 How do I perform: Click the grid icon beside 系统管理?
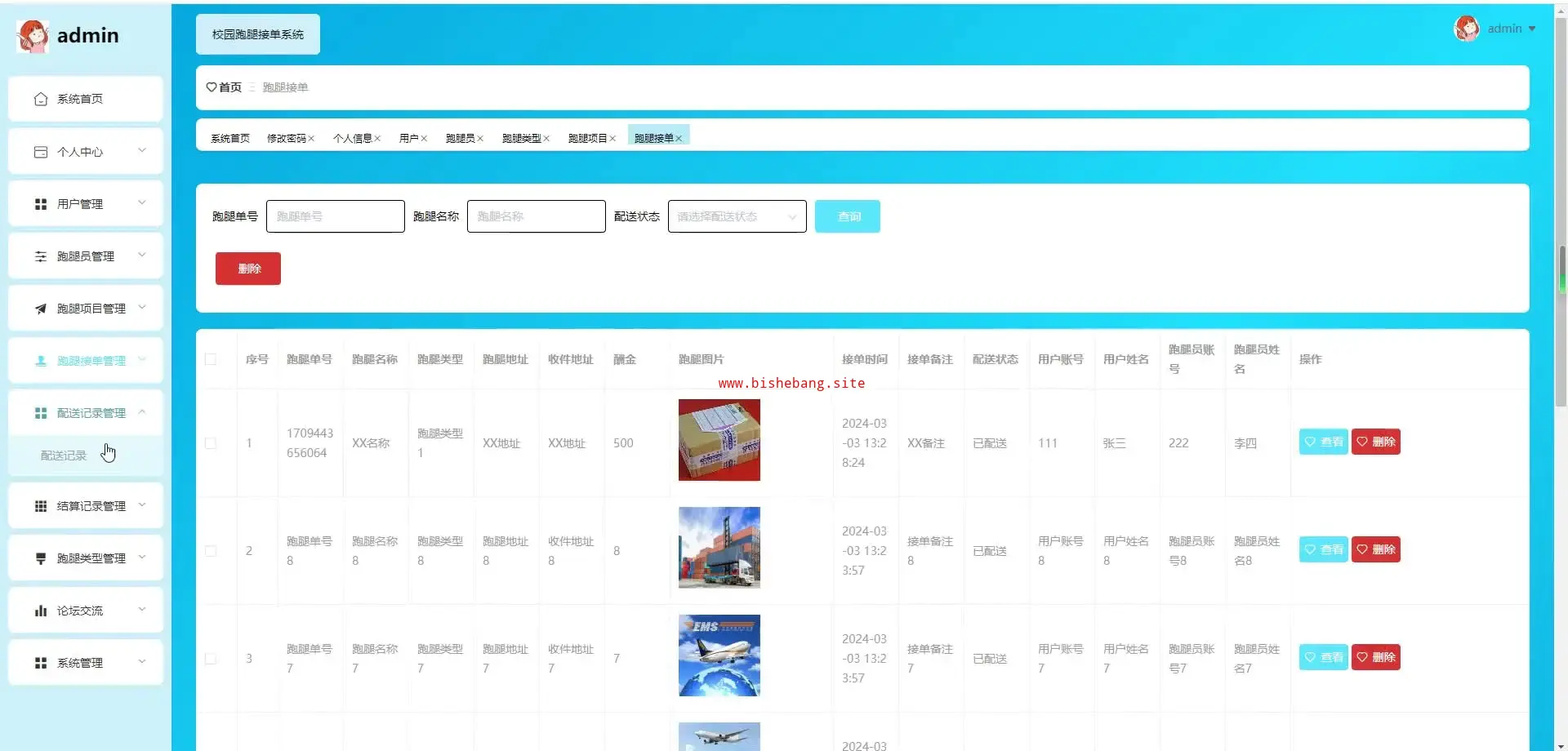[x=41, y=663]
